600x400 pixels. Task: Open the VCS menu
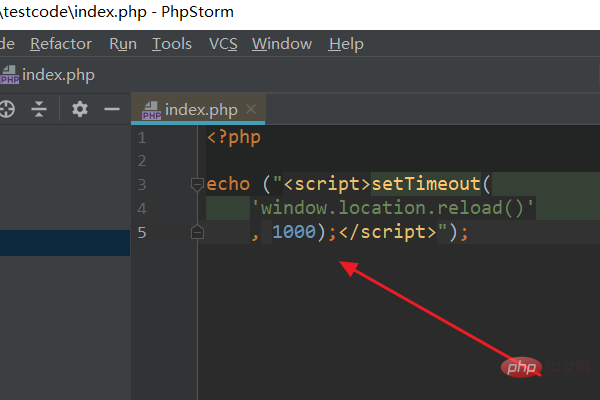(223, 44)
